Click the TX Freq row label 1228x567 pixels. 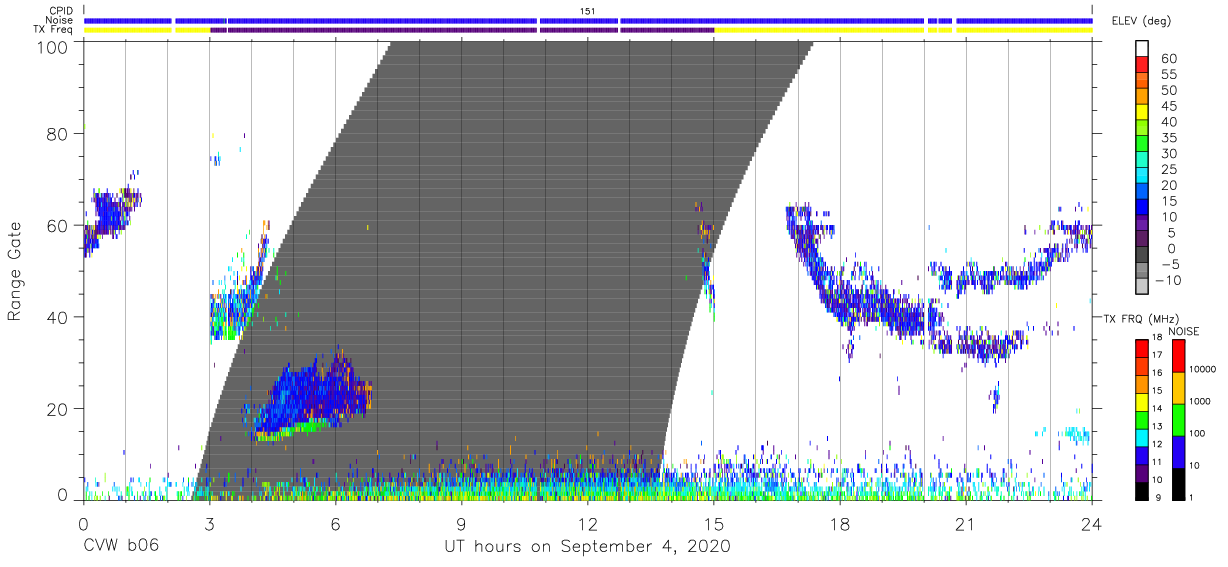click(x=53, y=30)
